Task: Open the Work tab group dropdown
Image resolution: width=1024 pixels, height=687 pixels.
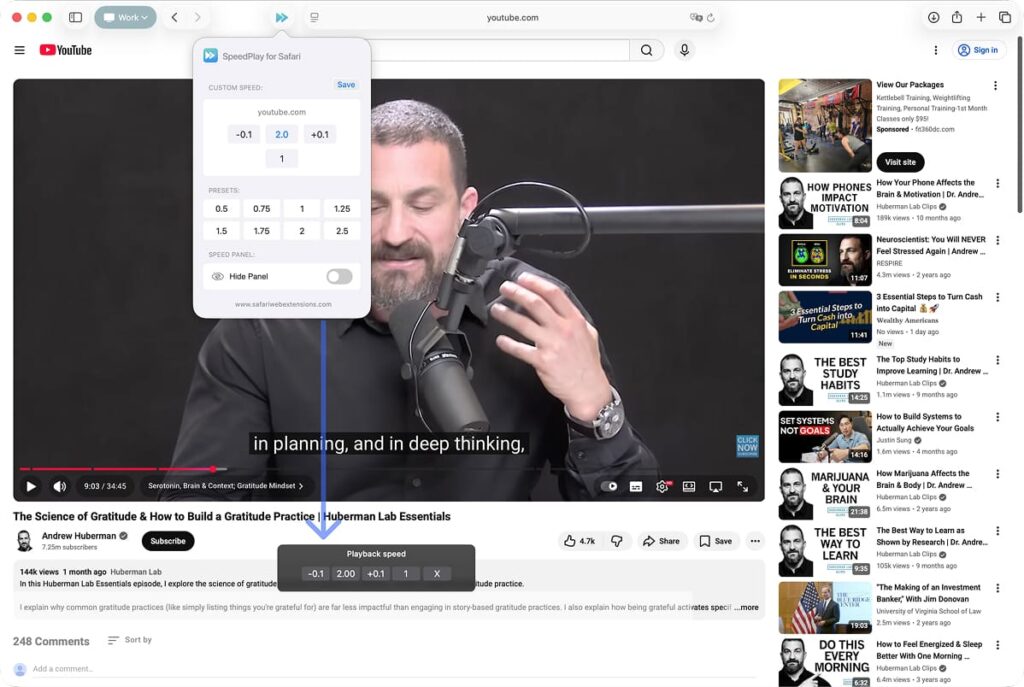Action: pos(125,17)
